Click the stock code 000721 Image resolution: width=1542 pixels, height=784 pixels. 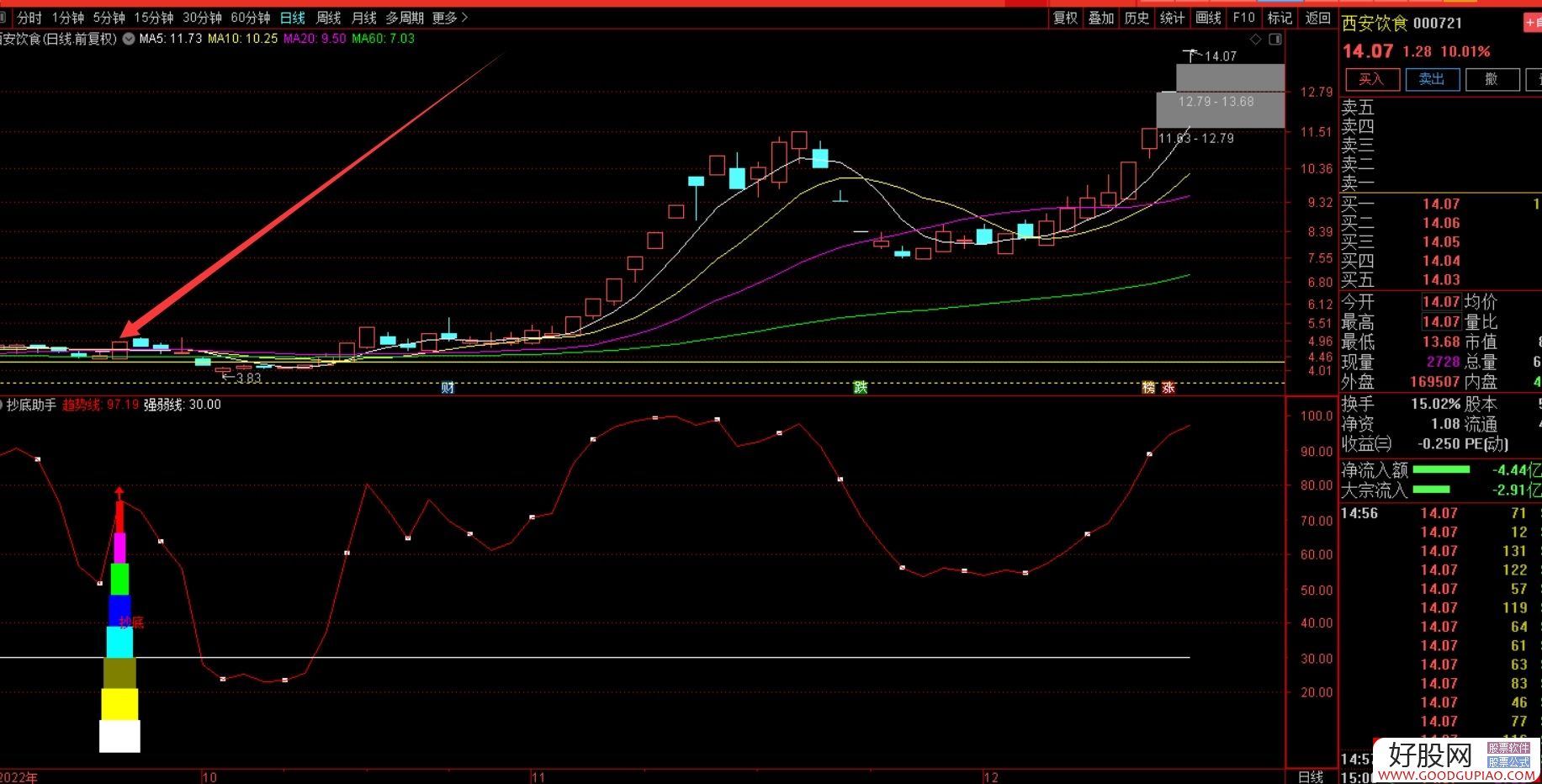pyautogui.click(x=1437, y=24)
